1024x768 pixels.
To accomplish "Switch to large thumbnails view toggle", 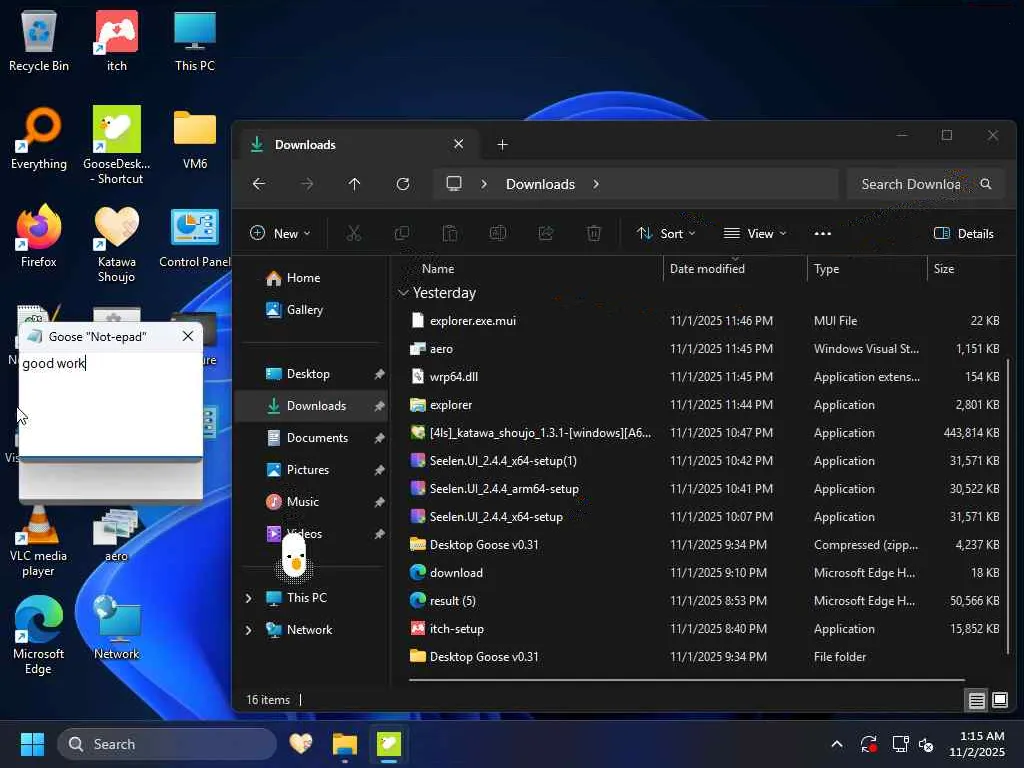I will pyautogui.click(x=999, y=700).
